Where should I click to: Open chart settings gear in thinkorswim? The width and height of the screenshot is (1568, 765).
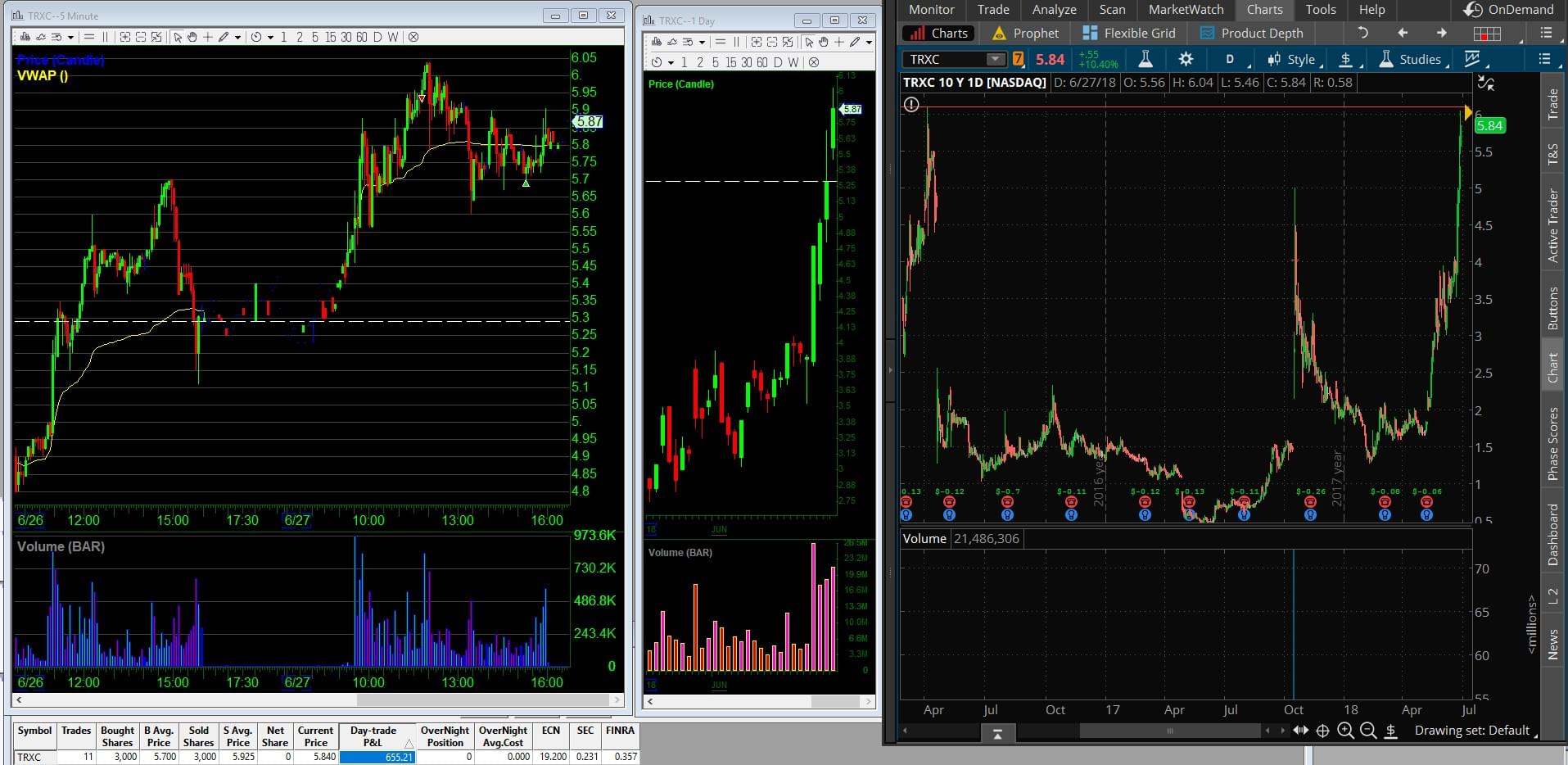[1186, 59]
